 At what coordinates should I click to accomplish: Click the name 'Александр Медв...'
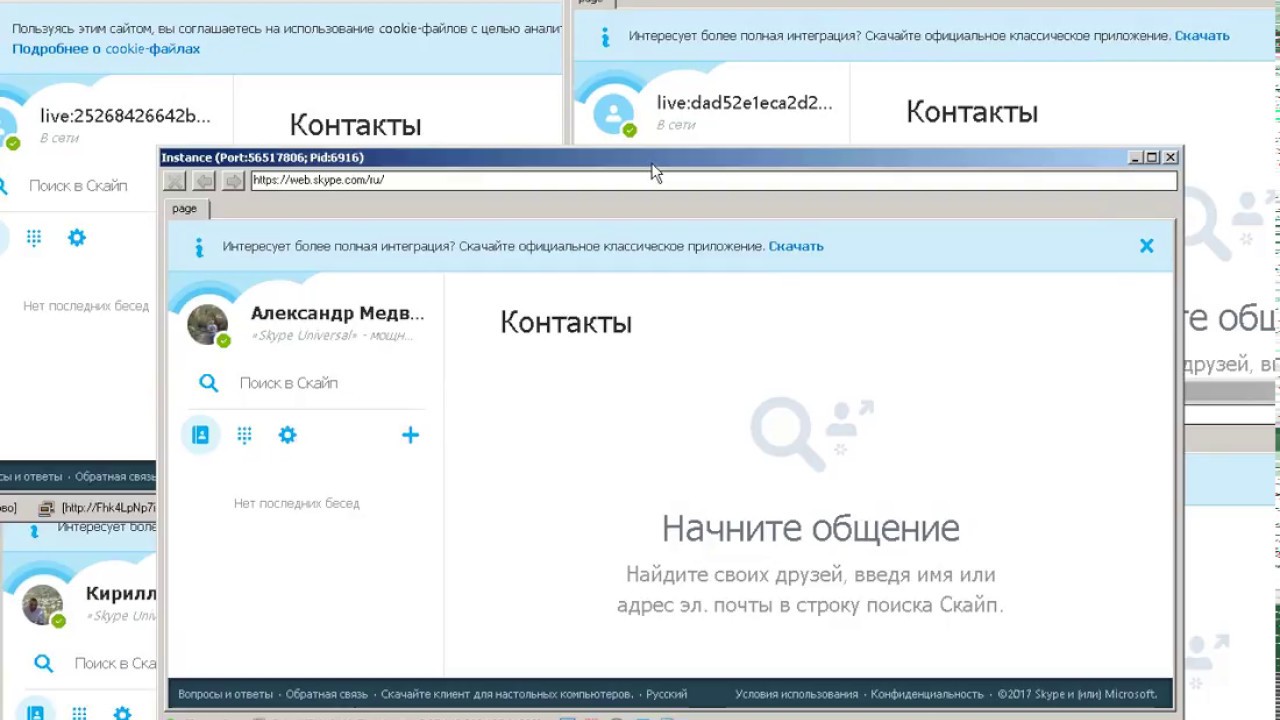(337, 313)
